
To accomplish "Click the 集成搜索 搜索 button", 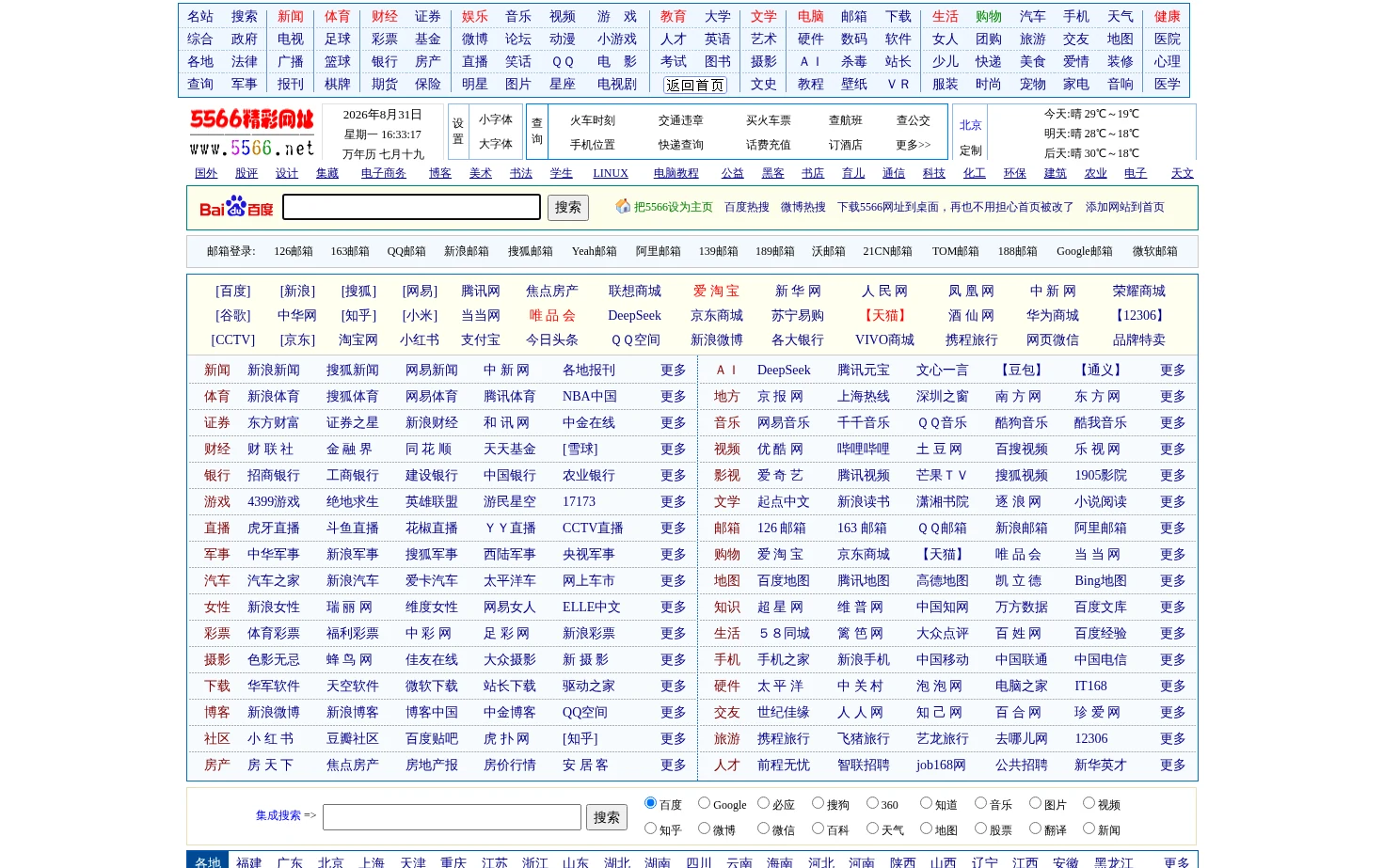I will coord(607,817).
